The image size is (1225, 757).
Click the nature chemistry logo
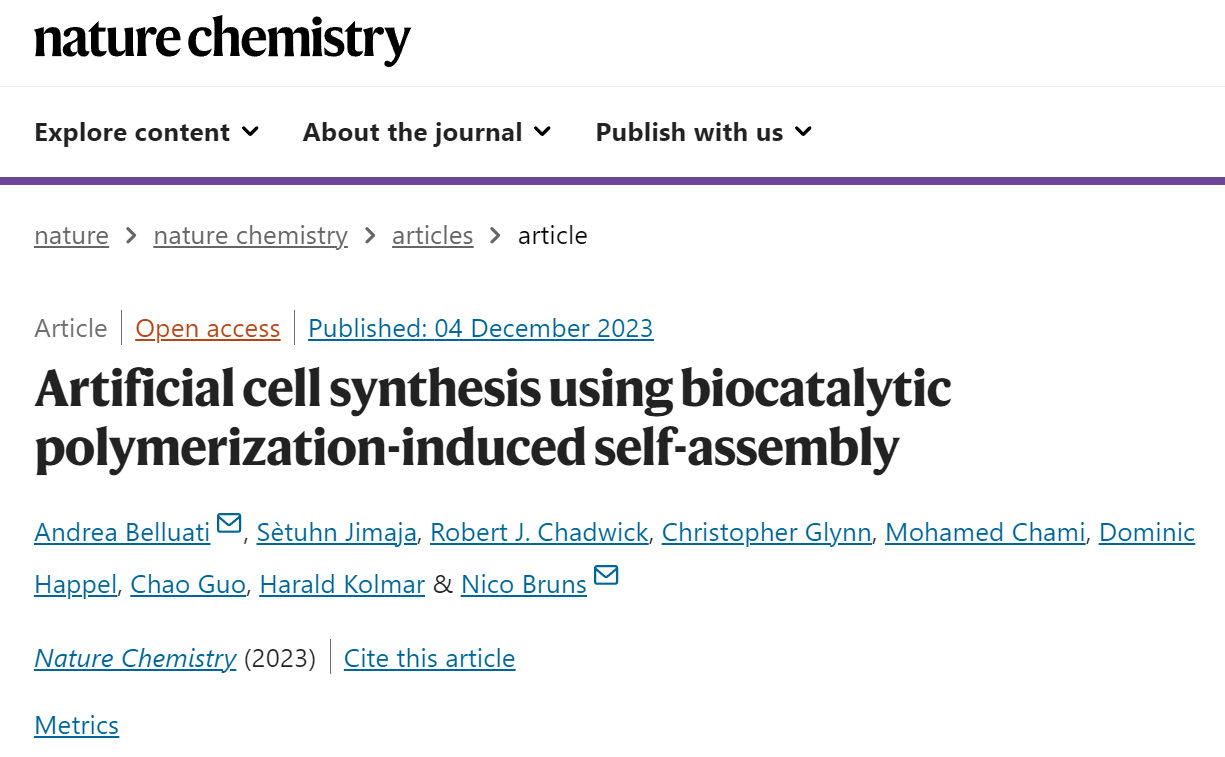pos(222,40)
